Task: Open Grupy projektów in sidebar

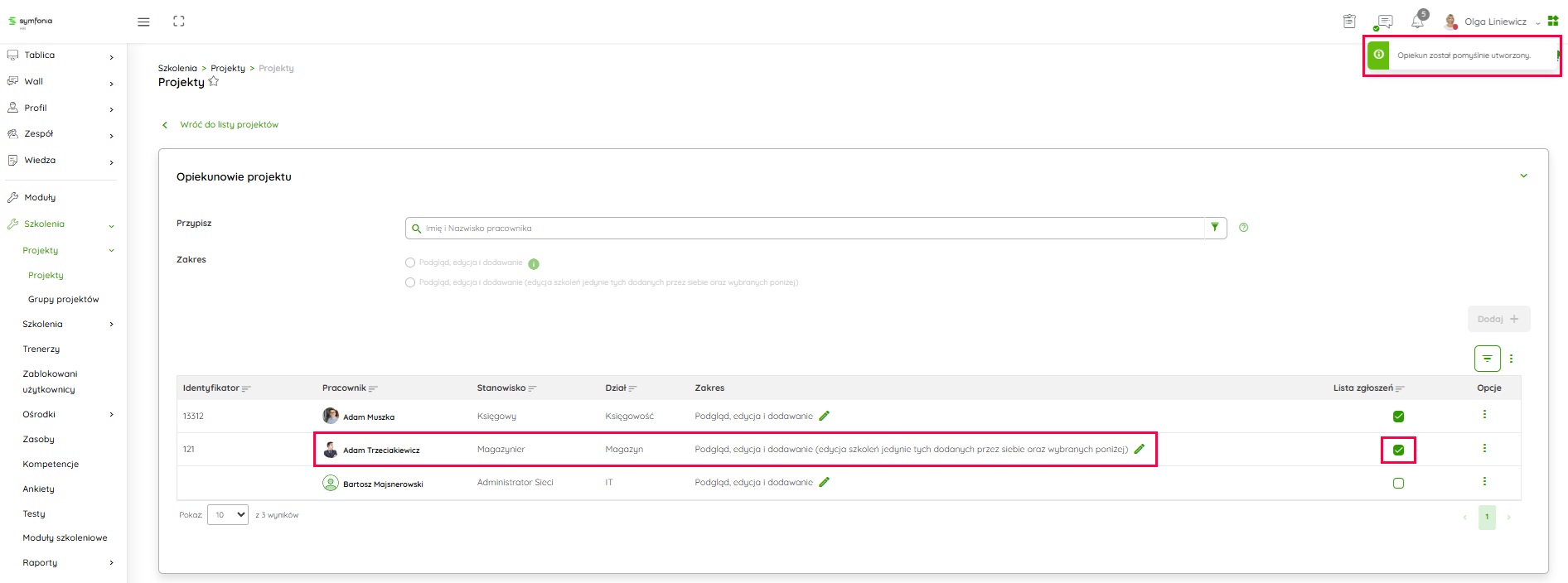Action: pos(63,300)
